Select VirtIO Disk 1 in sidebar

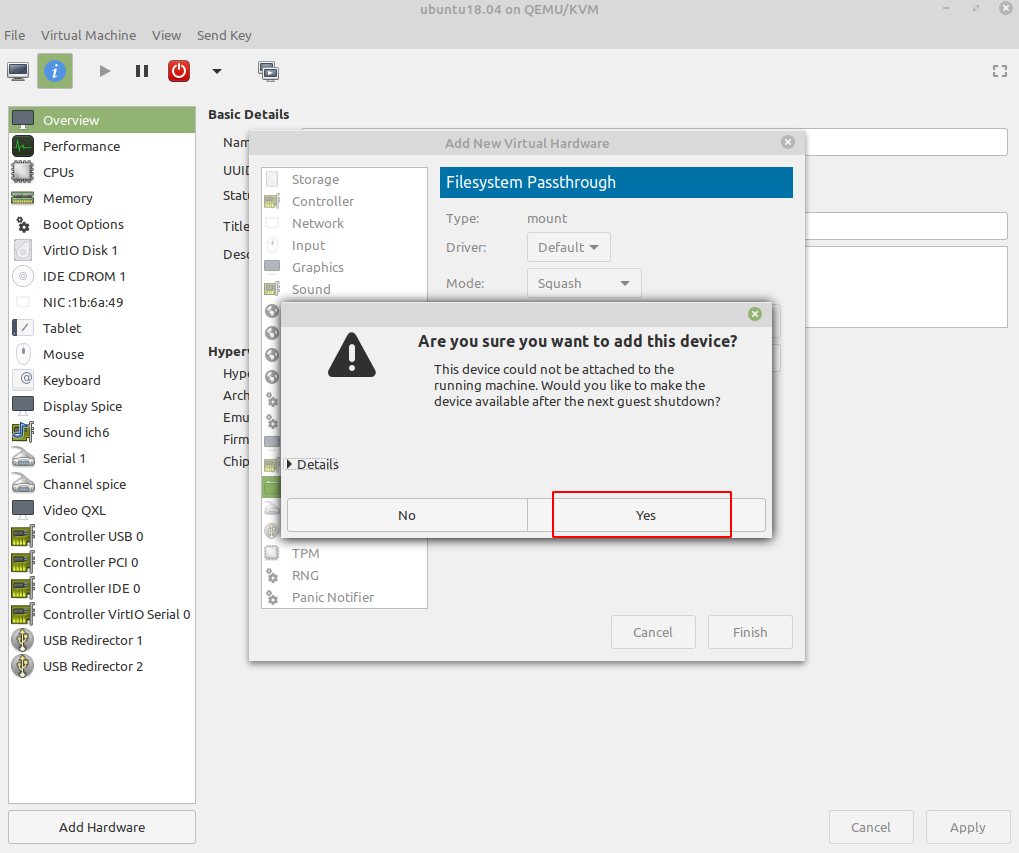click(x=80, y=250)
